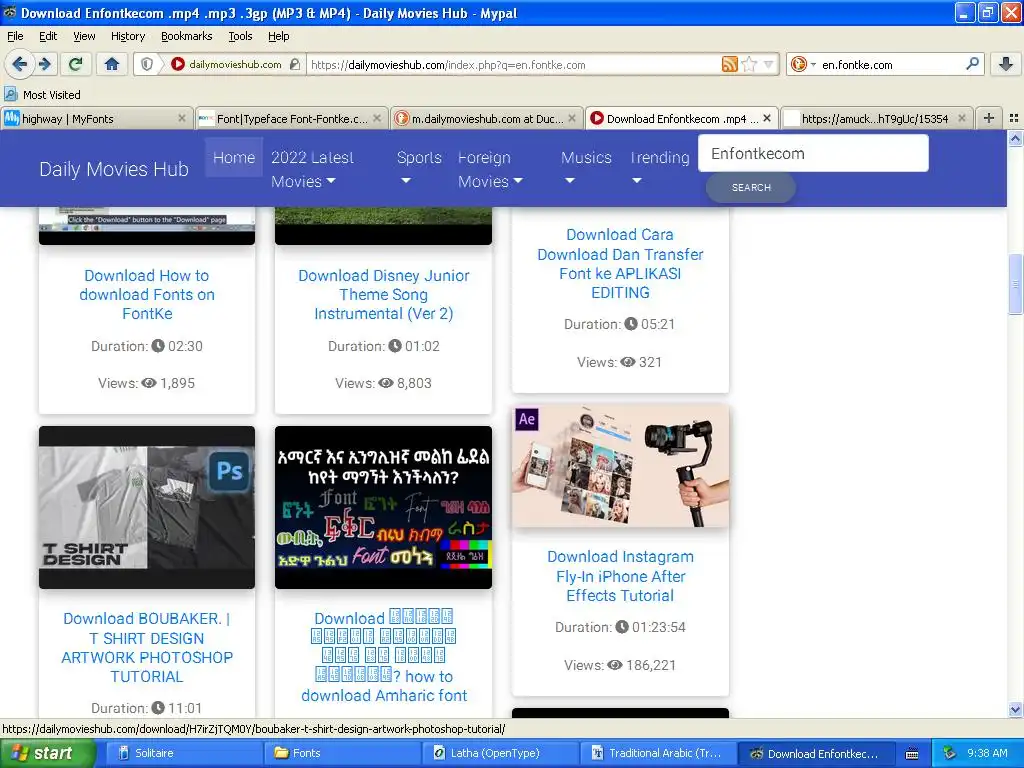
Task: Click the vertical scrollbar down arrow
Action: (1015, 710)
